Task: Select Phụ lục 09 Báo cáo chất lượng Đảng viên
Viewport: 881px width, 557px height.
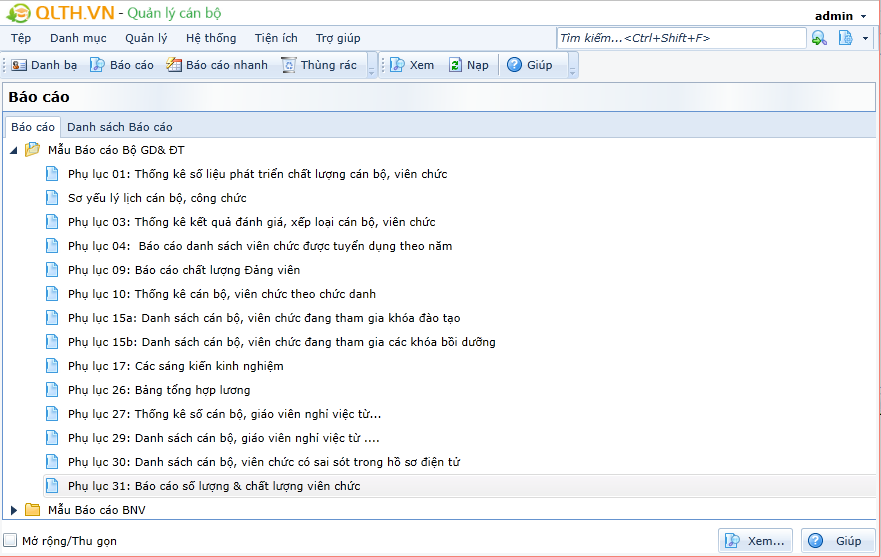Action: click(x=184, y=270)
